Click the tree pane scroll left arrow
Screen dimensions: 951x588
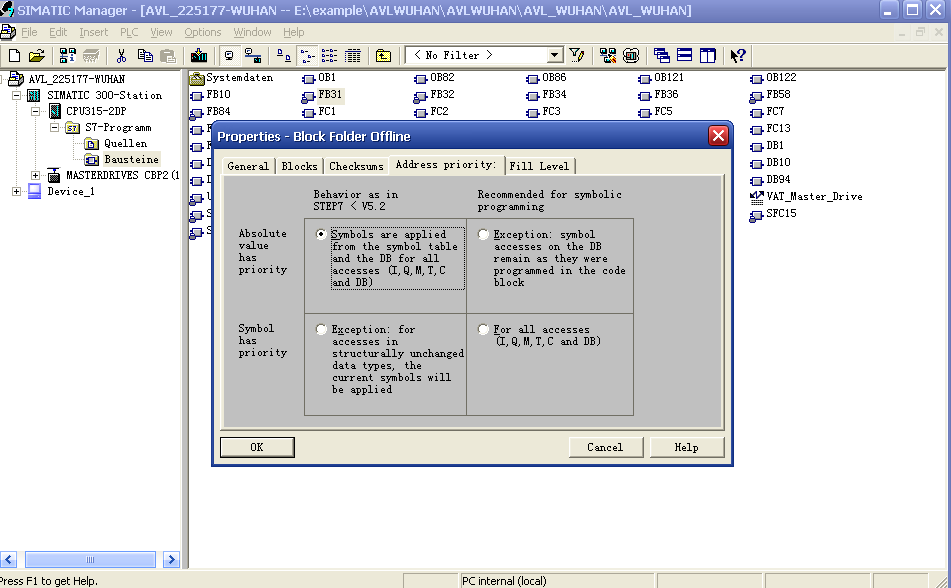point(8,559)
